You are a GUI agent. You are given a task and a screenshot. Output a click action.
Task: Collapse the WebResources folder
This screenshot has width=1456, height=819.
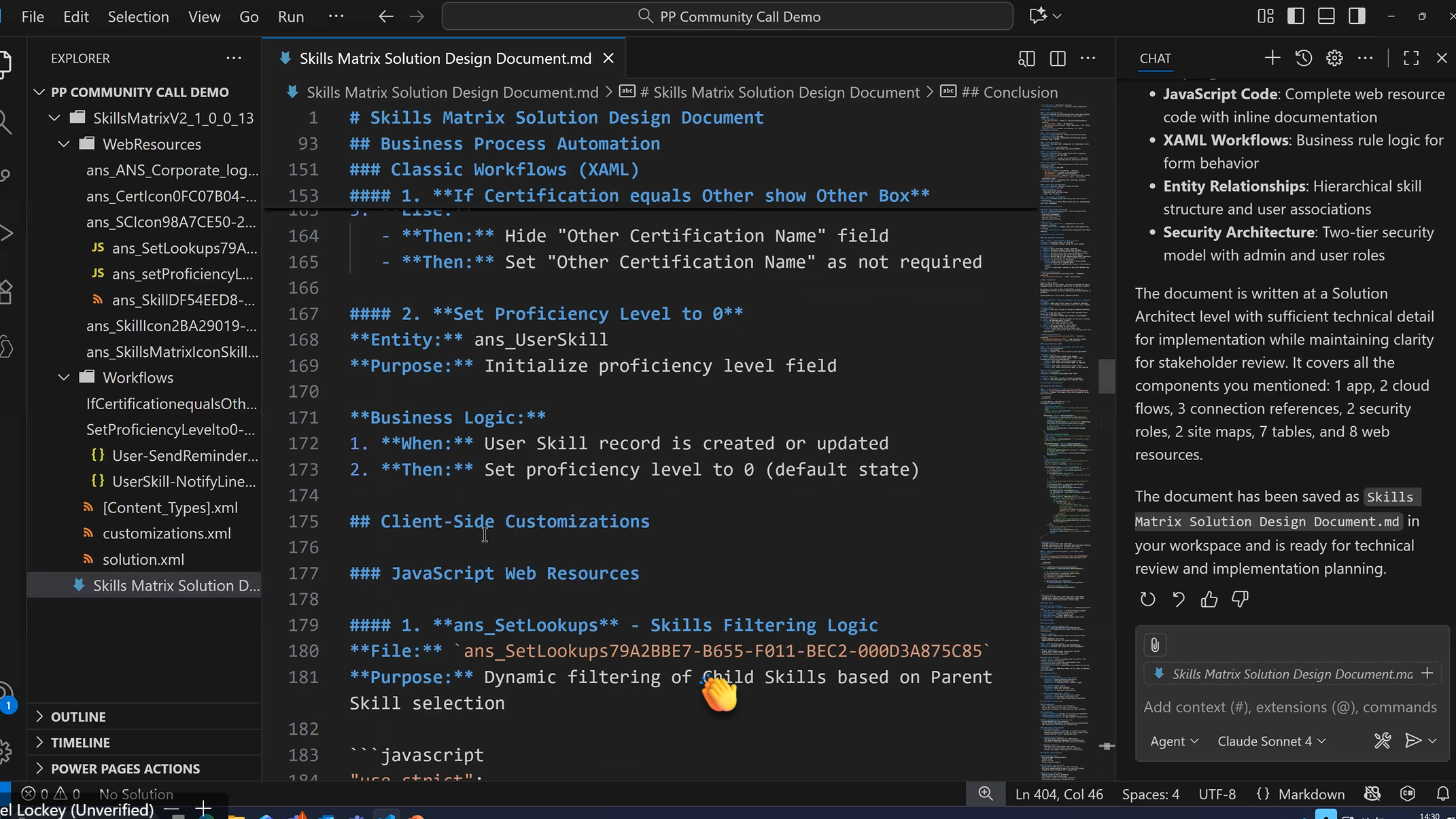(65, 144)
